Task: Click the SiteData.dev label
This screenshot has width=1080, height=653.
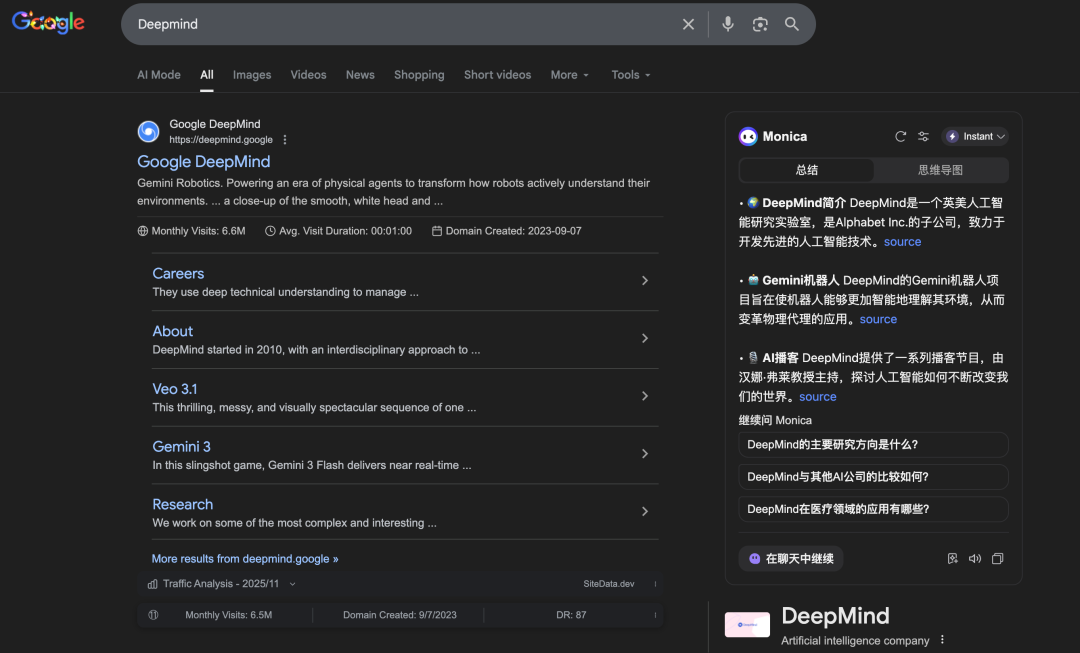Action: click(609, 584)
